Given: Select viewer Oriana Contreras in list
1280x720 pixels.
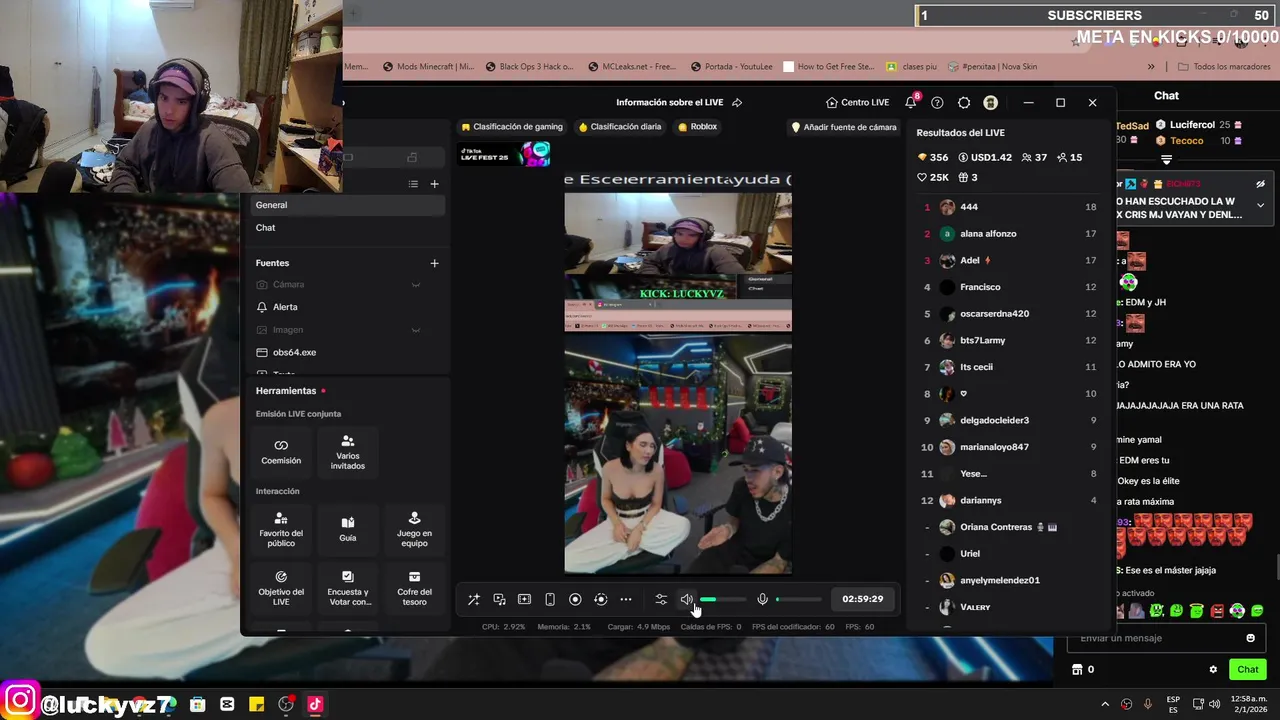Looking at the screenshot, I should point(1008,527).
